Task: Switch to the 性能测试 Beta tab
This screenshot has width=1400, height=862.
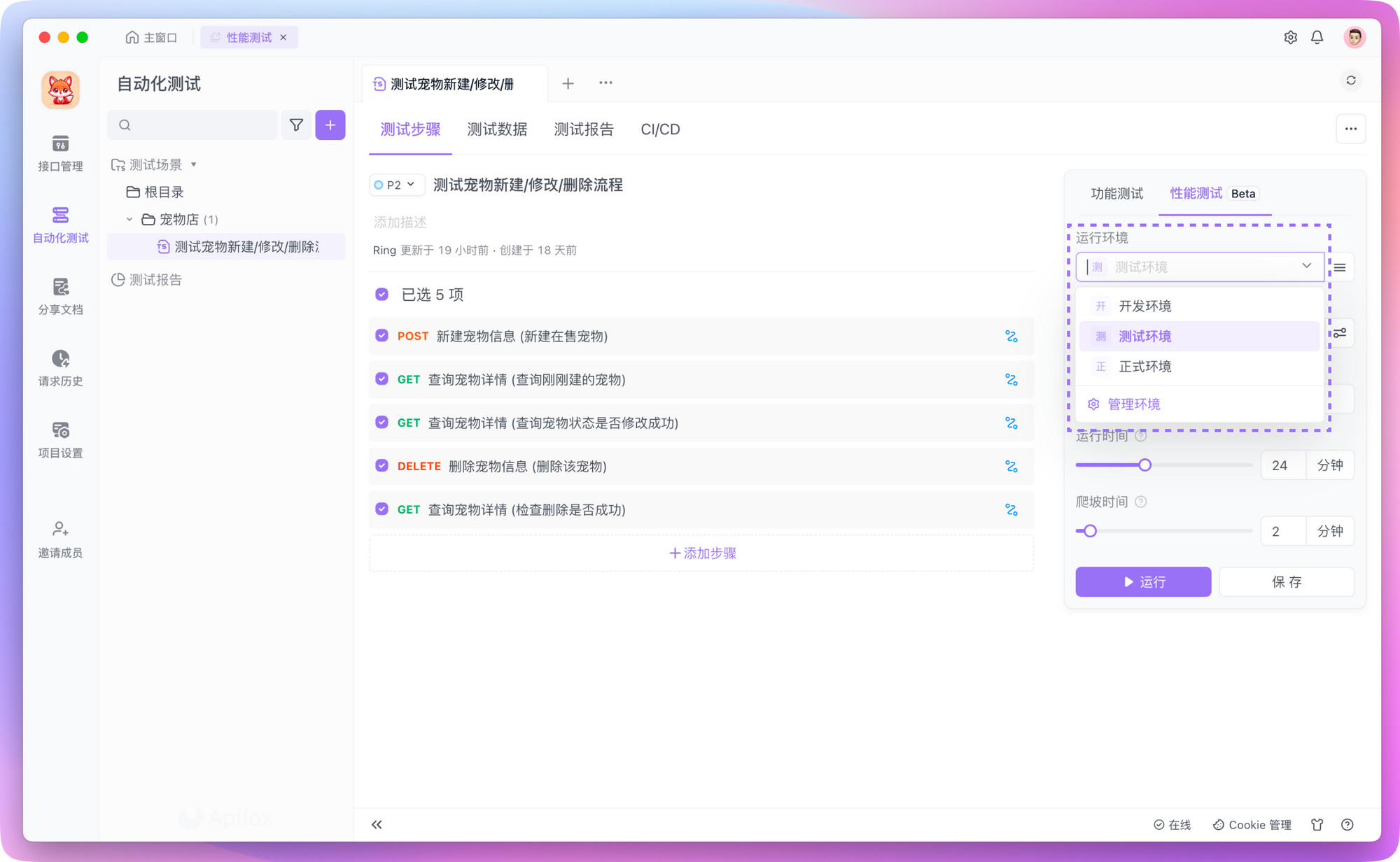Action: [x=1214, y=194]
